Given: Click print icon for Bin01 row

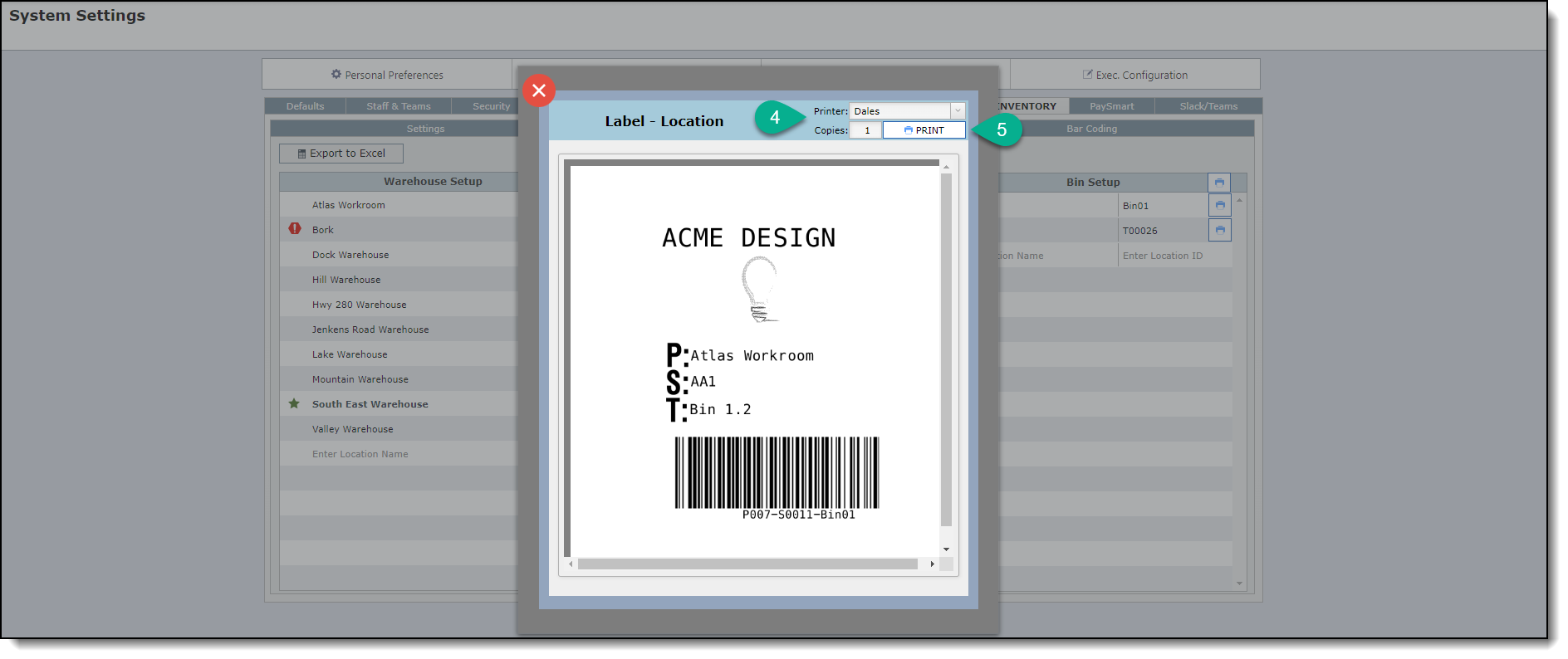Looking at the screenshot, I should click(1220, 205).
